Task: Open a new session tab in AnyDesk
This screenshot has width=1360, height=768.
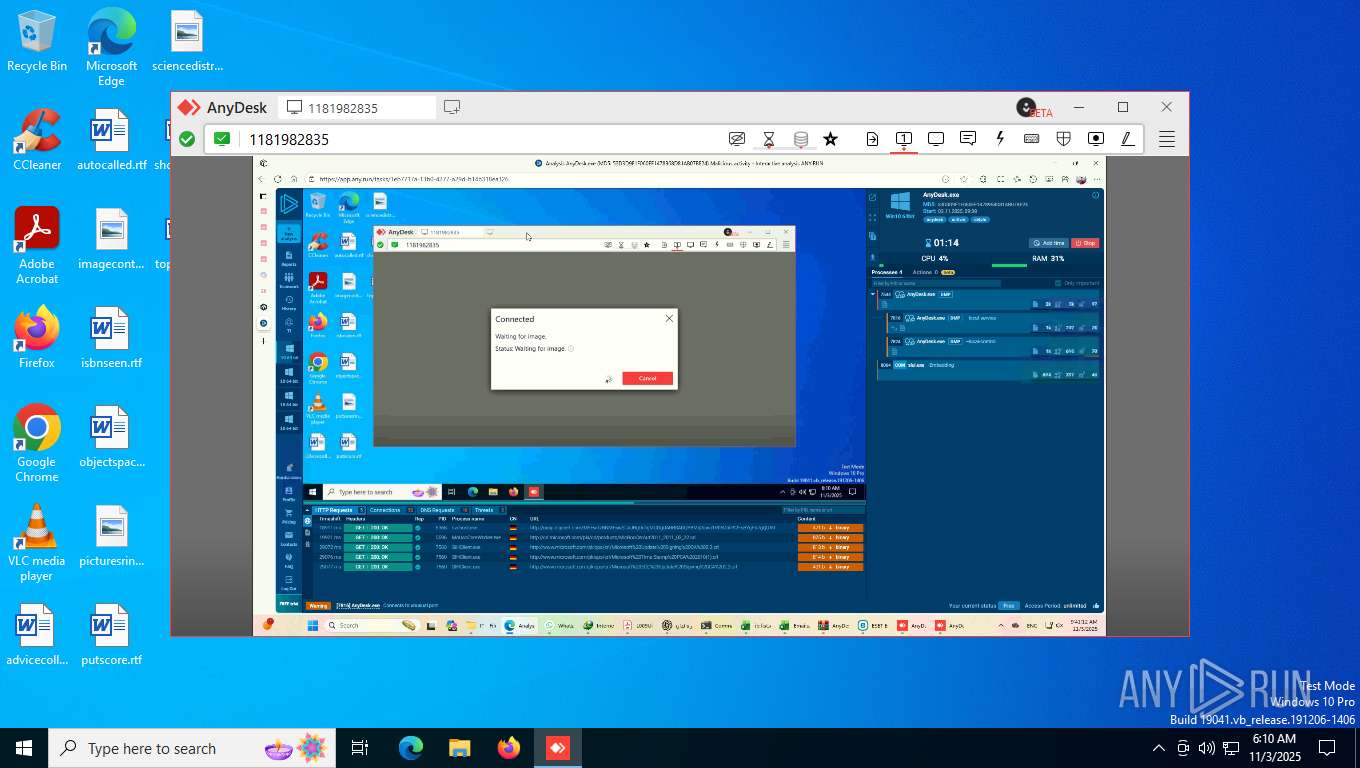Action: tap(452, 107)
